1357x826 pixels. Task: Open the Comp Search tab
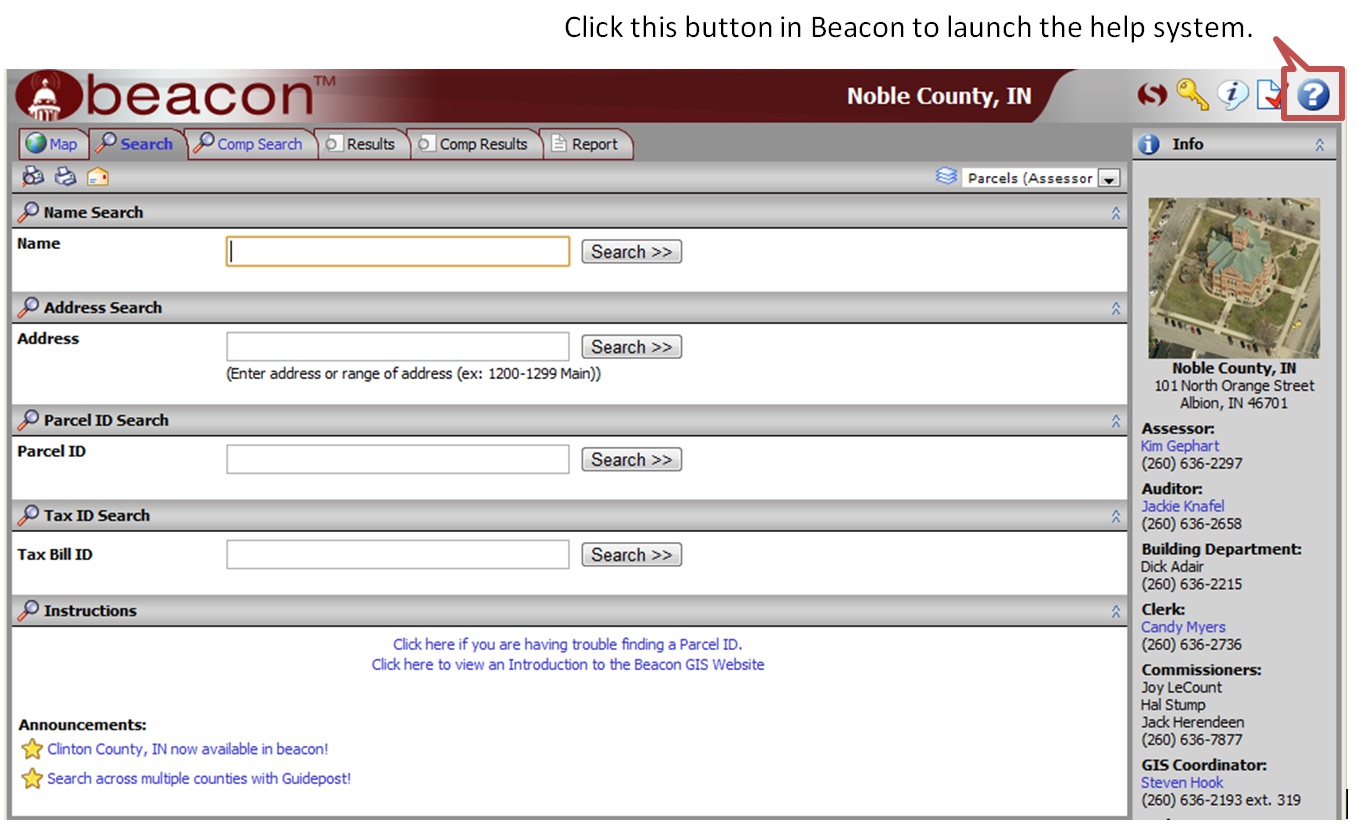click(249, 144)
